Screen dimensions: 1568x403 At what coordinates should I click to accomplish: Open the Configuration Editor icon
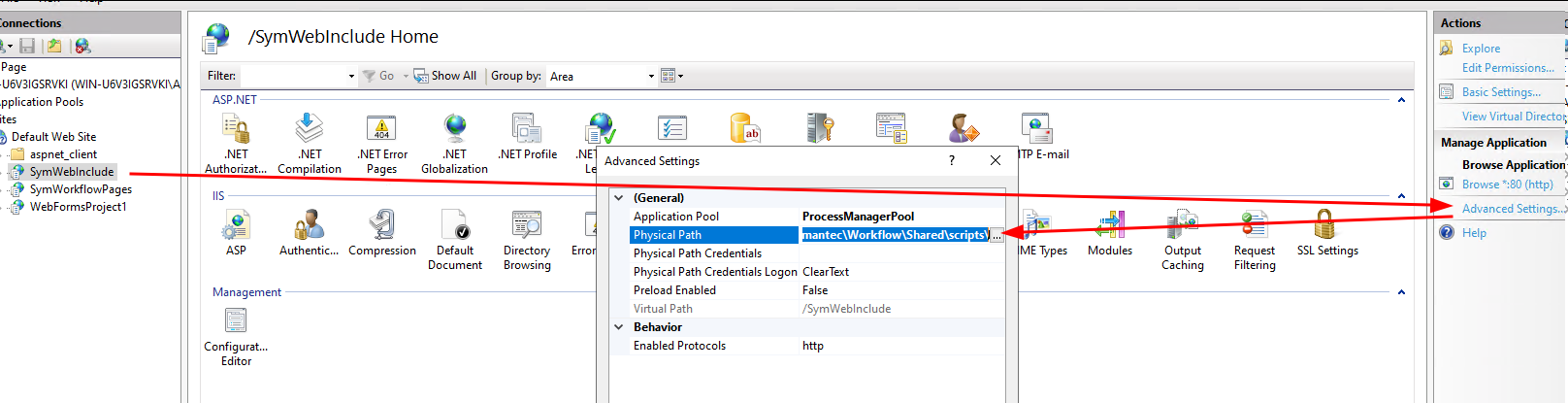point(236,320)
